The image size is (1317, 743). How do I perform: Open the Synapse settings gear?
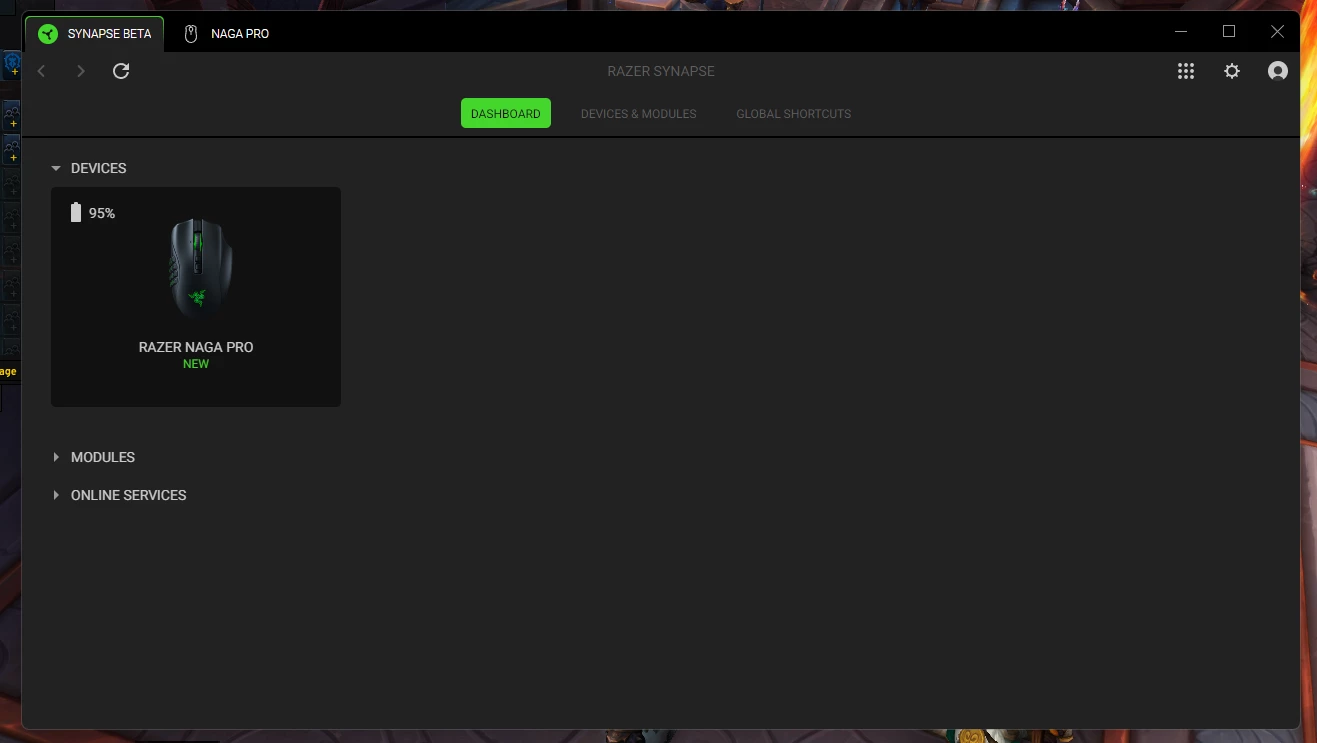(x=1232, y=71)
